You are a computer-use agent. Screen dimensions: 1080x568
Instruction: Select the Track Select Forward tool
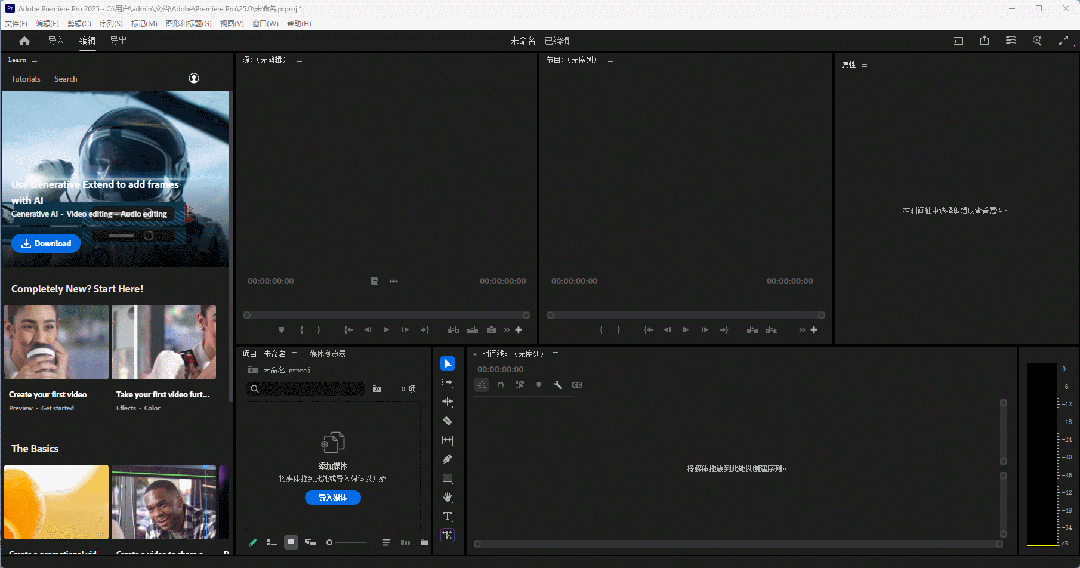(x=447, y=383)
